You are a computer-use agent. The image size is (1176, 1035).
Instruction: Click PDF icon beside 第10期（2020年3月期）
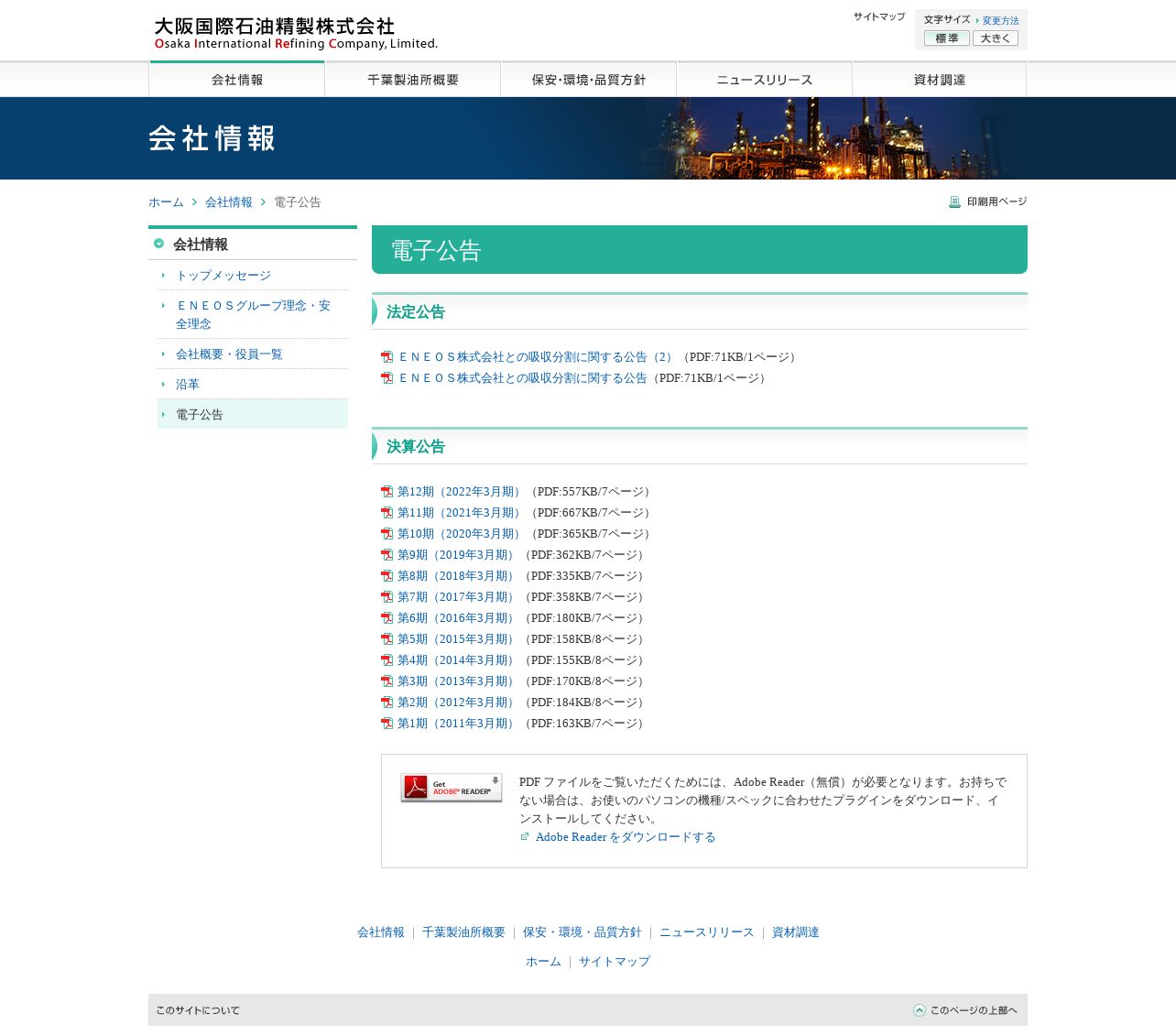(387, 534)
